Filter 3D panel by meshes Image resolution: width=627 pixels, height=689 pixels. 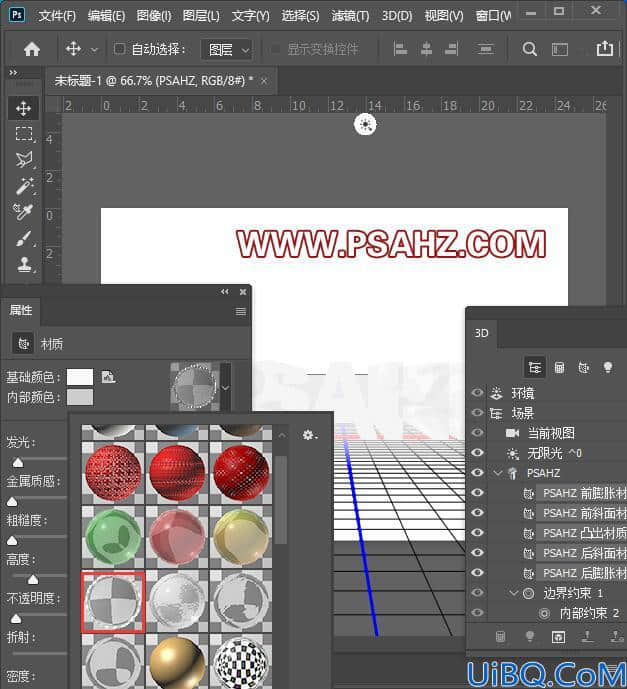[x=559, y=367]
